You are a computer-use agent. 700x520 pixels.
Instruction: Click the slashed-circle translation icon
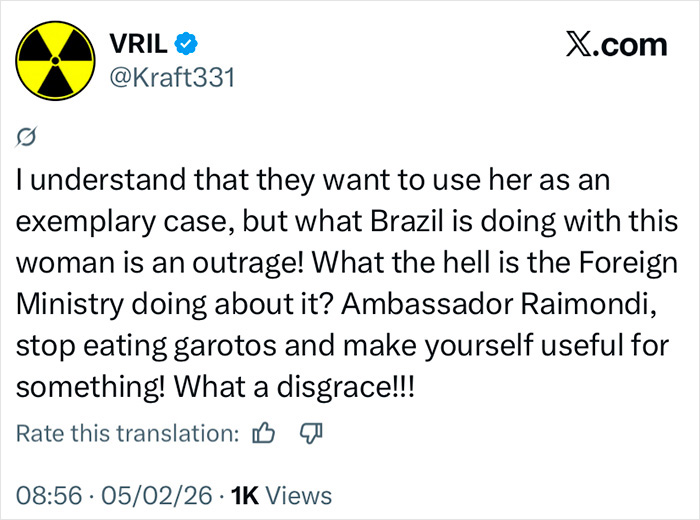pos(29,135)
